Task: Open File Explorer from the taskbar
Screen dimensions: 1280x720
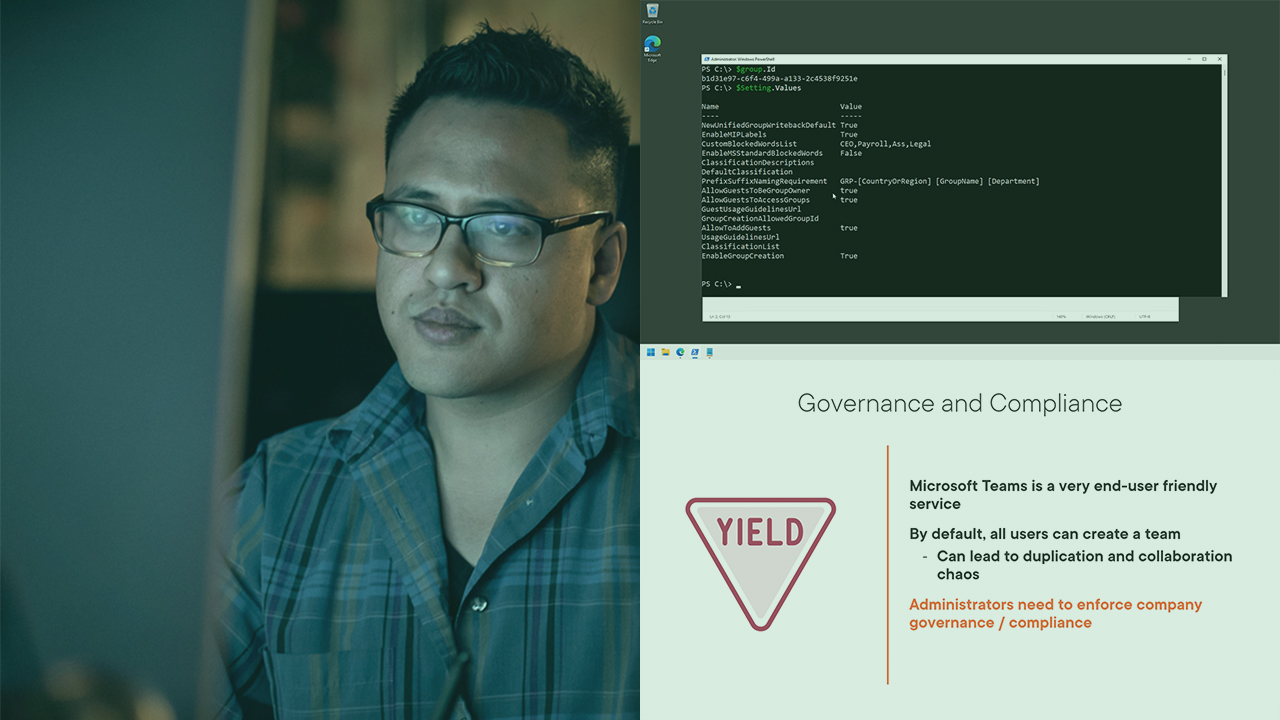Action: 665,352
